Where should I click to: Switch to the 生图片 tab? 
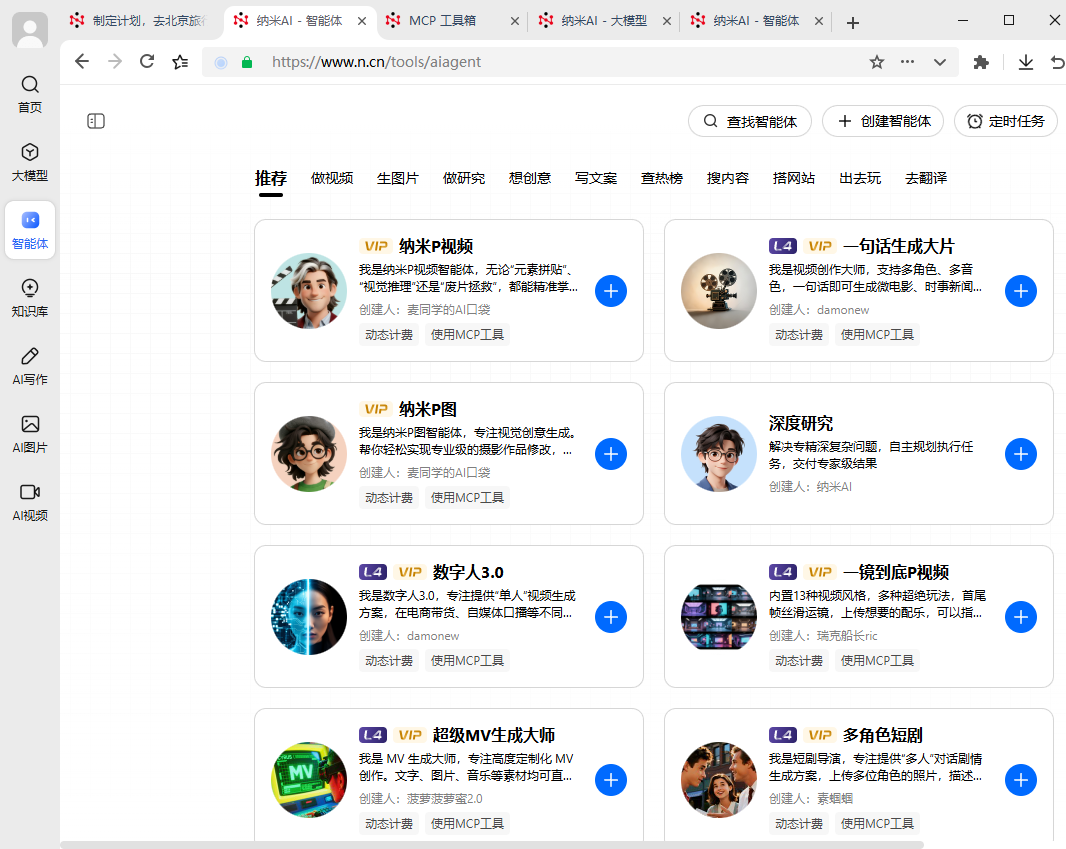click(398, 178)
